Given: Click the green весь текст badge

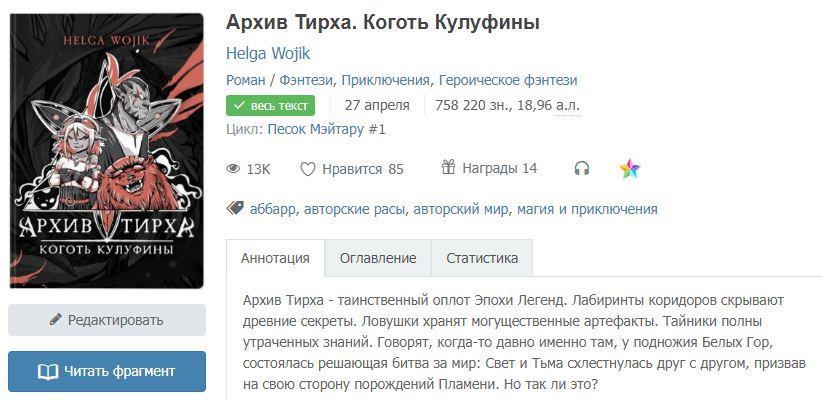Looking at the screenshot, I should pyautogui.click(x=271, y=105).
